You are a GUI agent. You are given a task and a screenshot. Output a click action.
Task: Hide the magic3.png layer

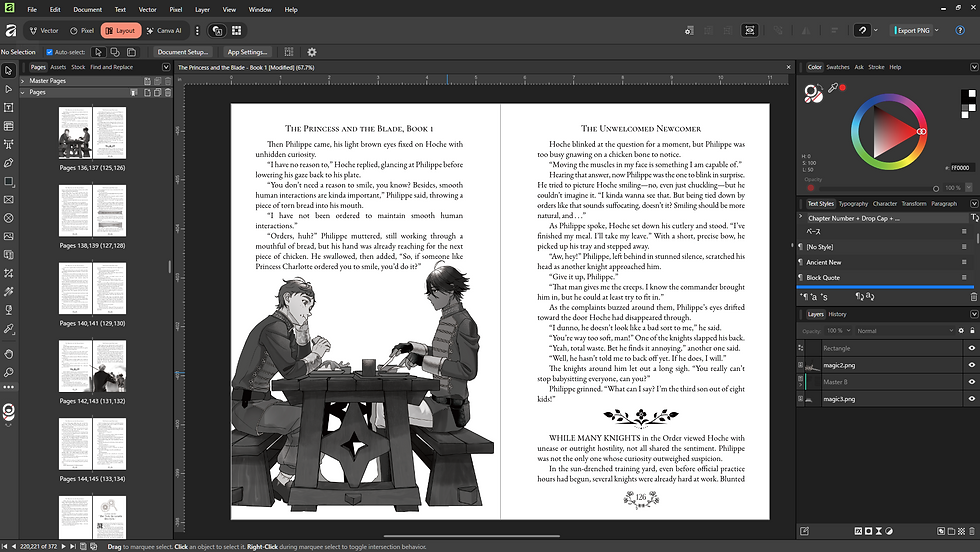971,399
